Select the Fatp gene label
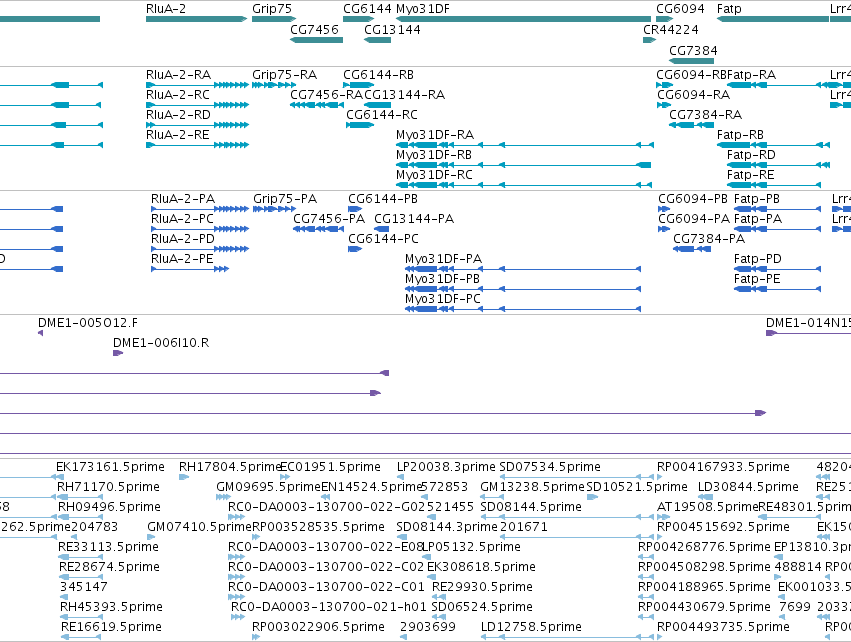 click(729, 9)
